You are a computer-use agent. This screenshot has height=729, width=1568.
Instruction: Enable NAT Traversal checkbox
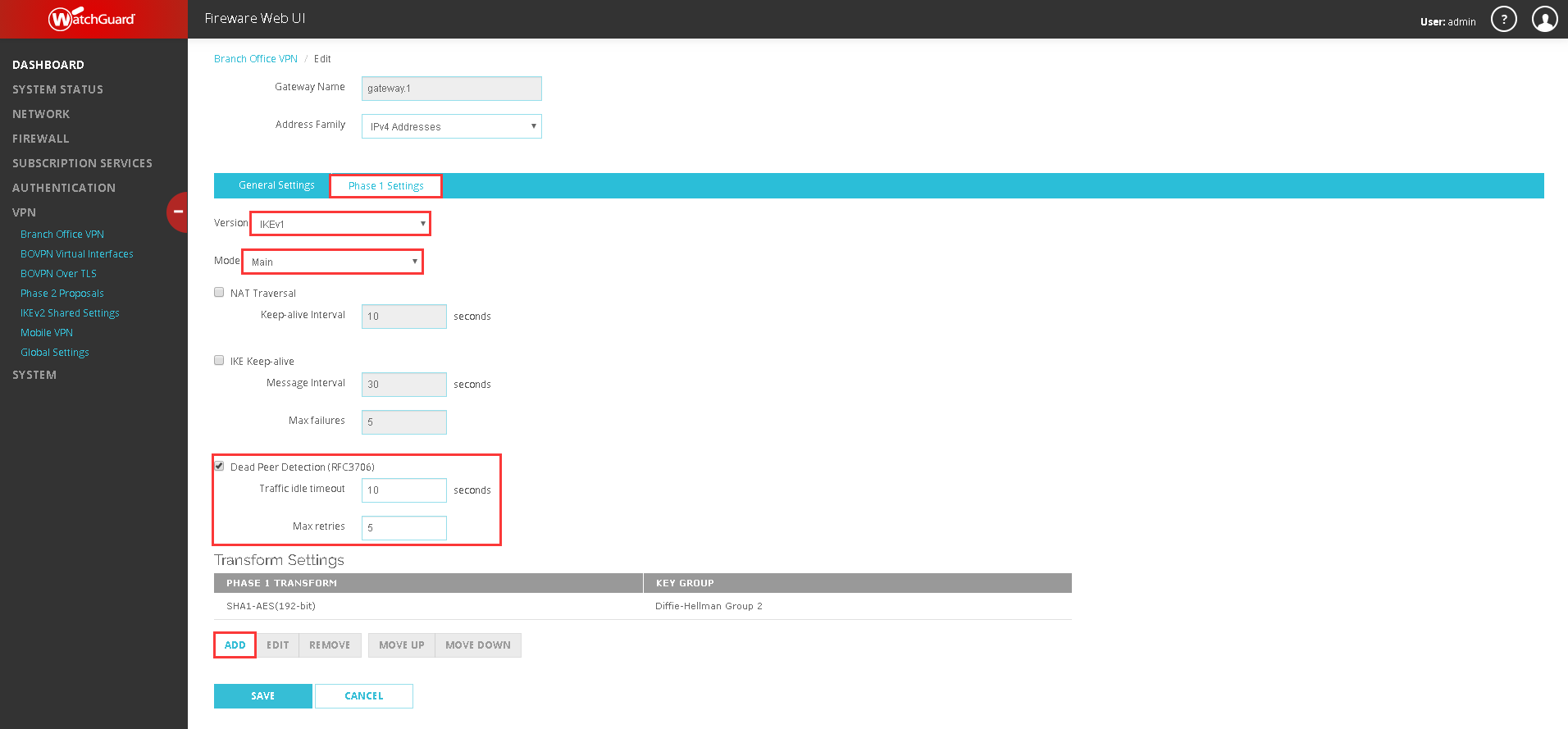[x=219, y=292]
